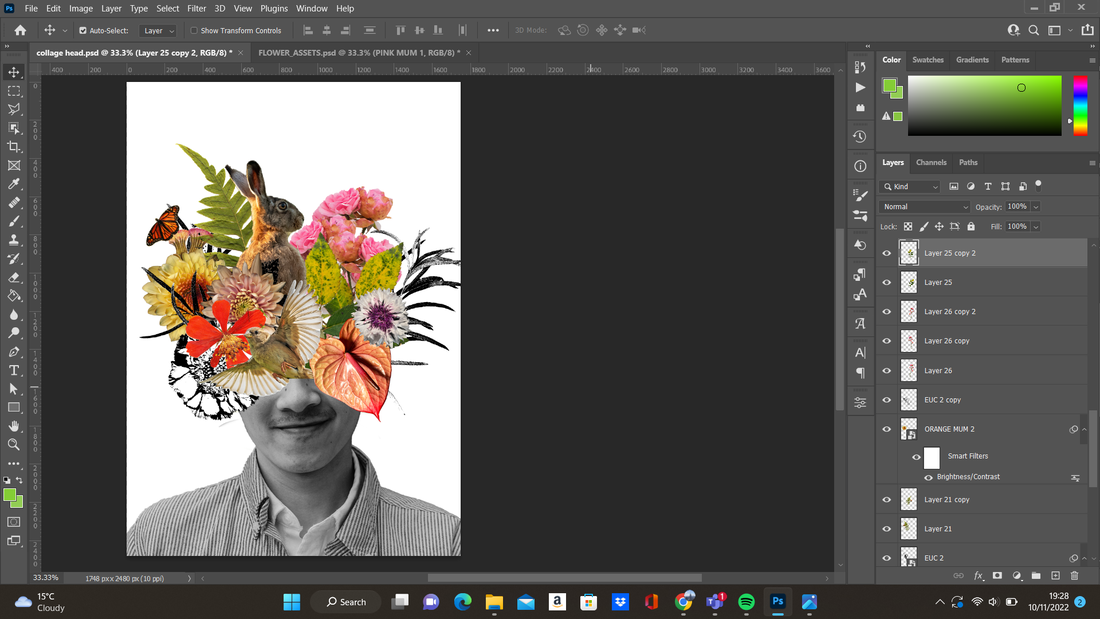The width and height of the screenshot is (1100, 619).
Task: Open File Explorer from taskbar
Action: (494, 602)
